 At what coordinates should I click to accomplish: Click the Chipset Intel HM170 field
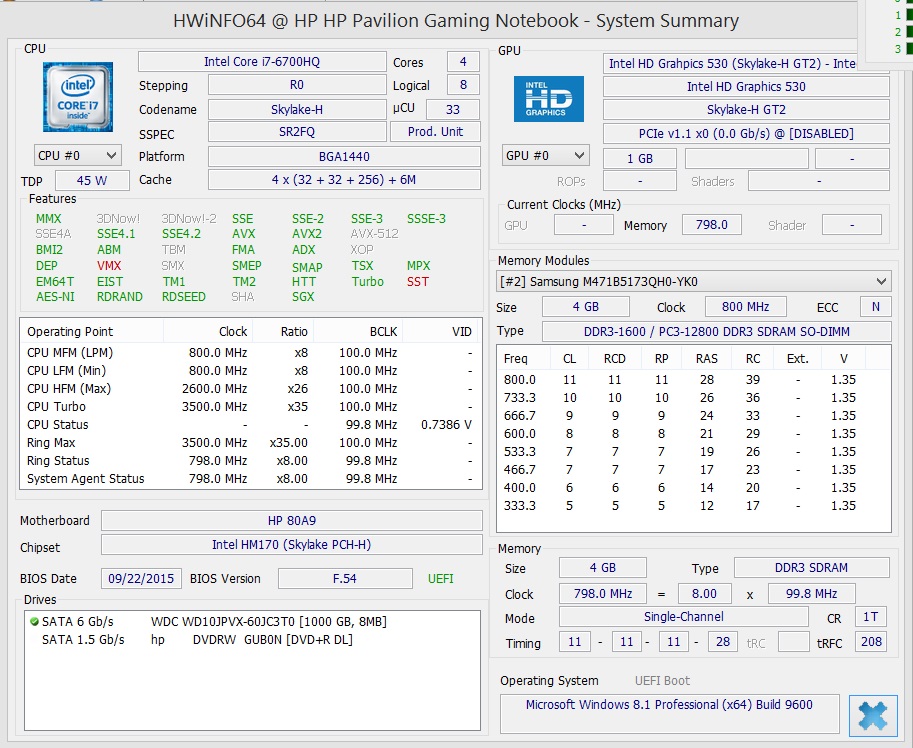(292, 545)
